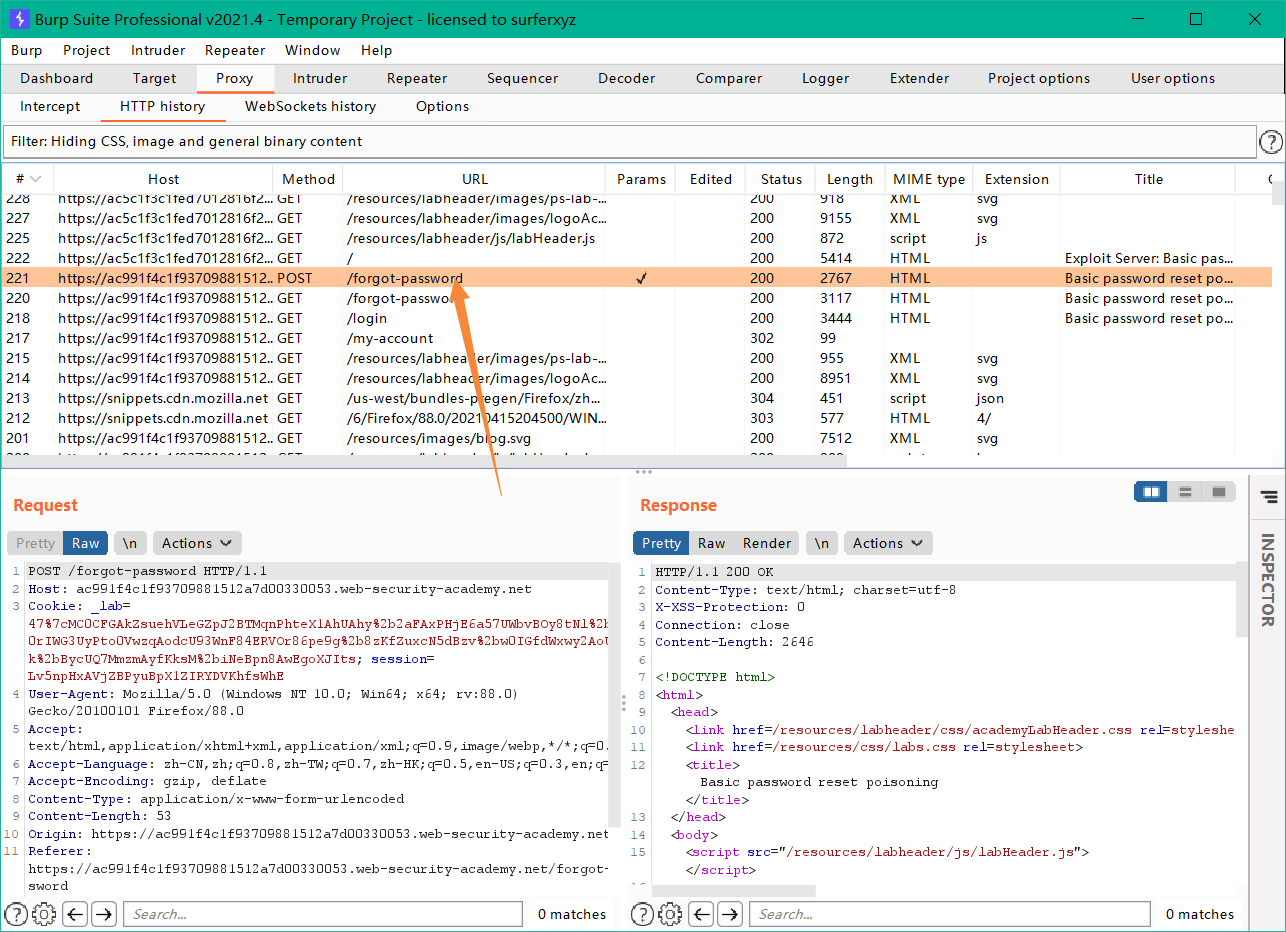Sort history by URL column
This screenshot has width=1286, height=932.
(x=475, y=179)
